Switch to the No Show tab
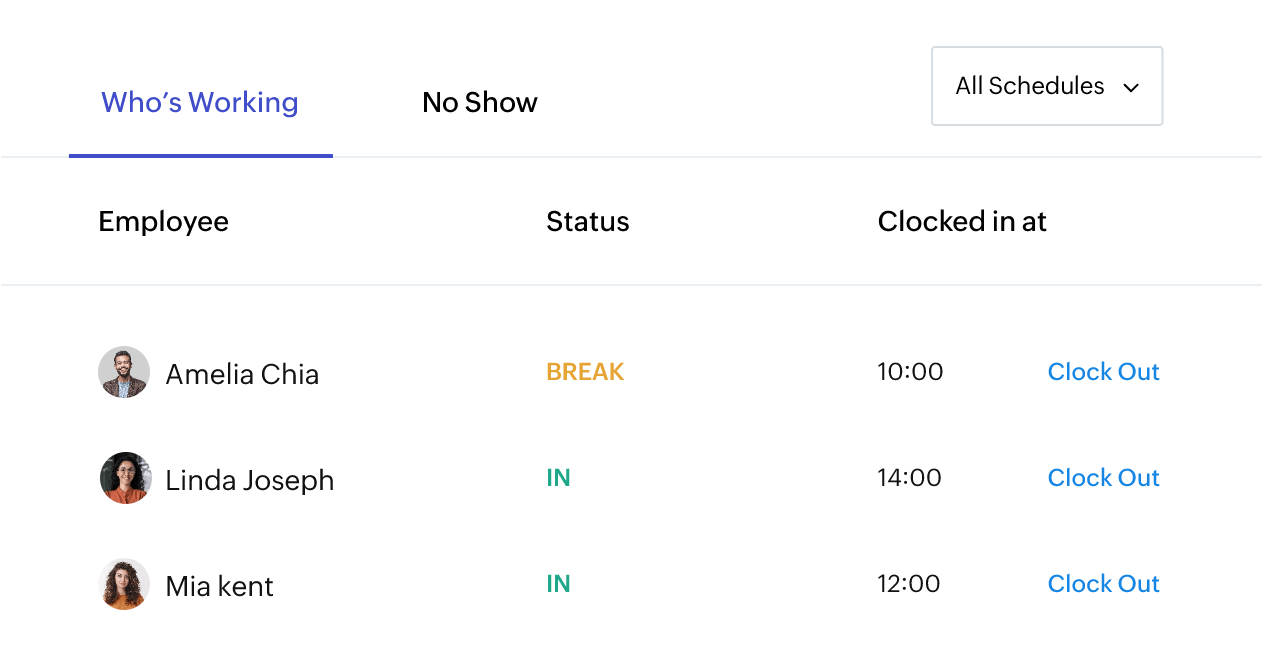Image resolution: width=1262 pixels, height=672 pixels. coord(480,102)
